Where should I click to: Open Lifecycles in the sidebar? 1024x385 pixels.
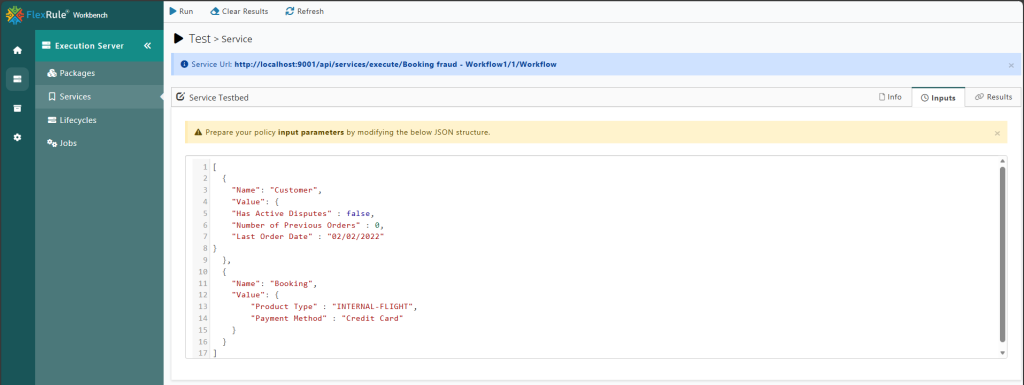[x=99, y=120]
